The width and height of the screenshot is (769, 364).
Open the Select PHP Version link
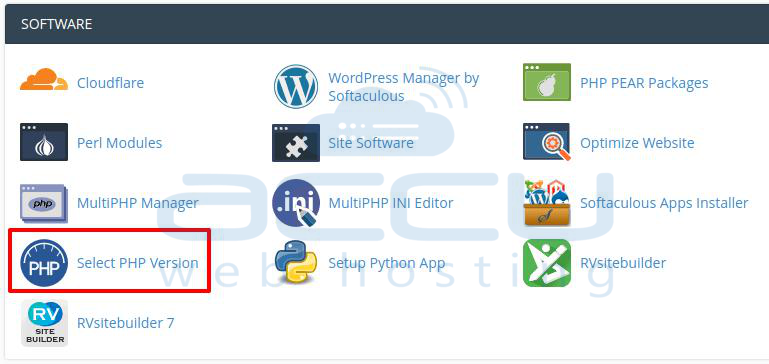pos(138,263)
